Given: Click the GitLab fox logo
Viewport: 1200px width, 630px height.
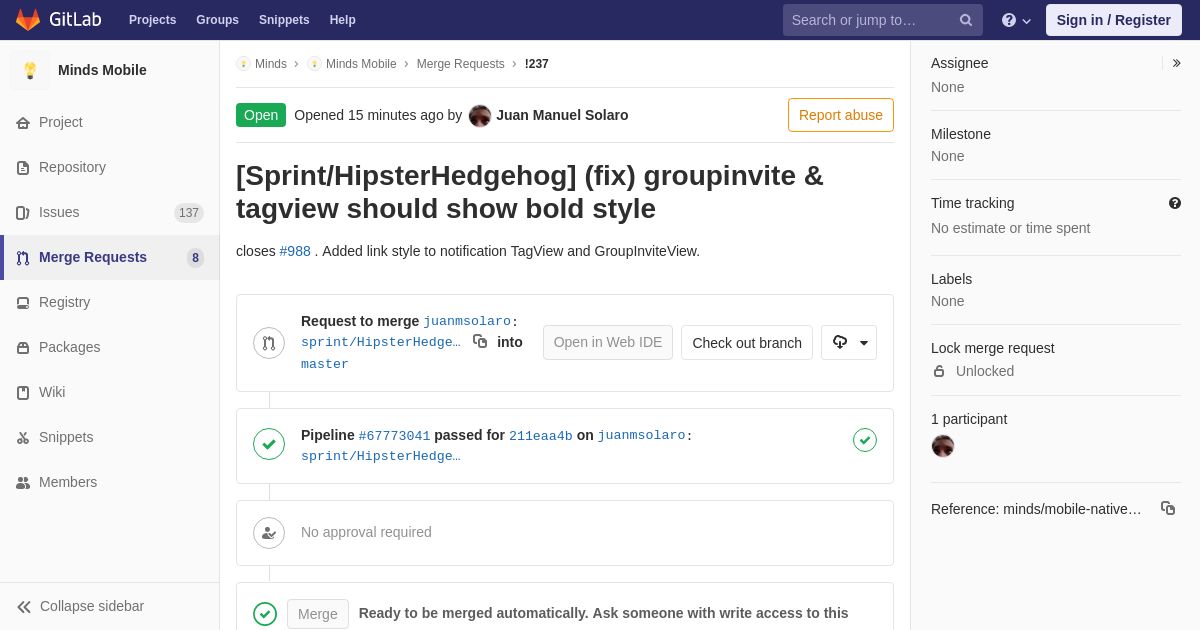Looking at the screenshot, I should click(x=28, y=20).
